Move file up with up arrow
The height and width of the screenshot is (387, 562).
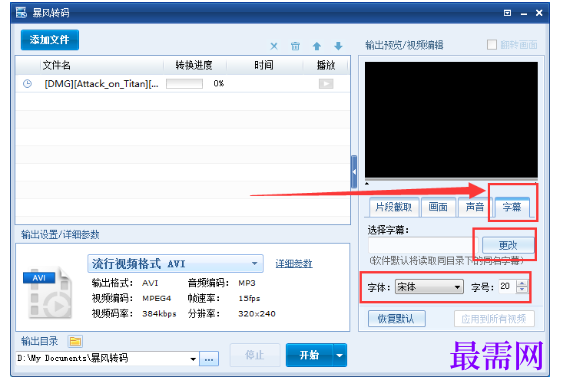click(316, 46)
